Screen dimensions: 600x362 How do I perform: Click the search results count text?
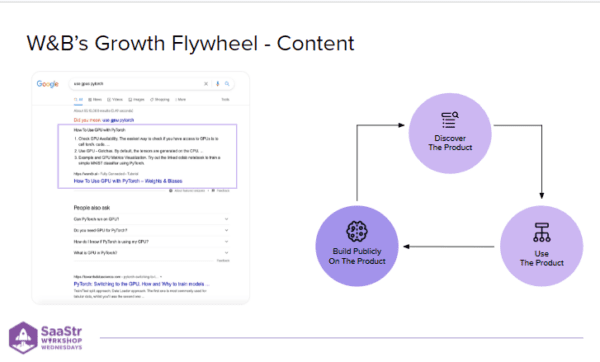[103, 111]
